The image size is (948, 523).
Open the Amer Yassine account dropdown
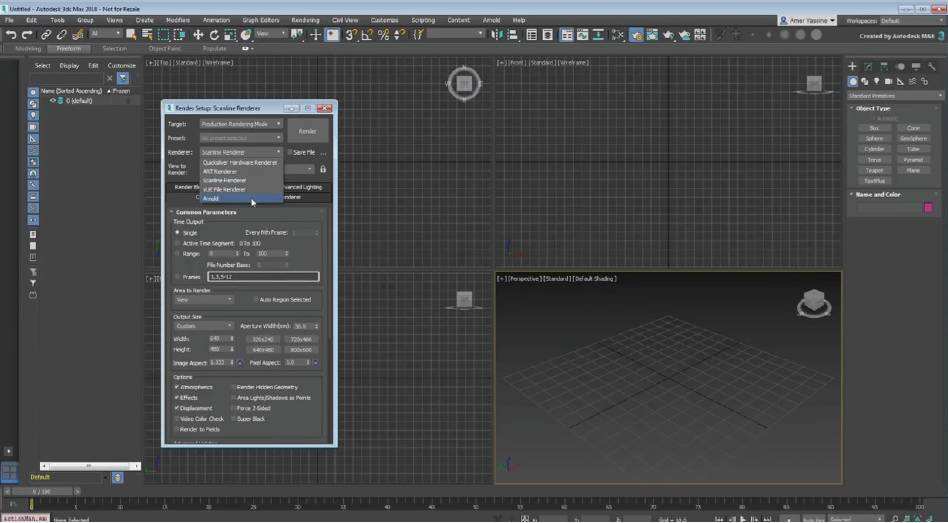pyautogui.click(x=807, y=21)
